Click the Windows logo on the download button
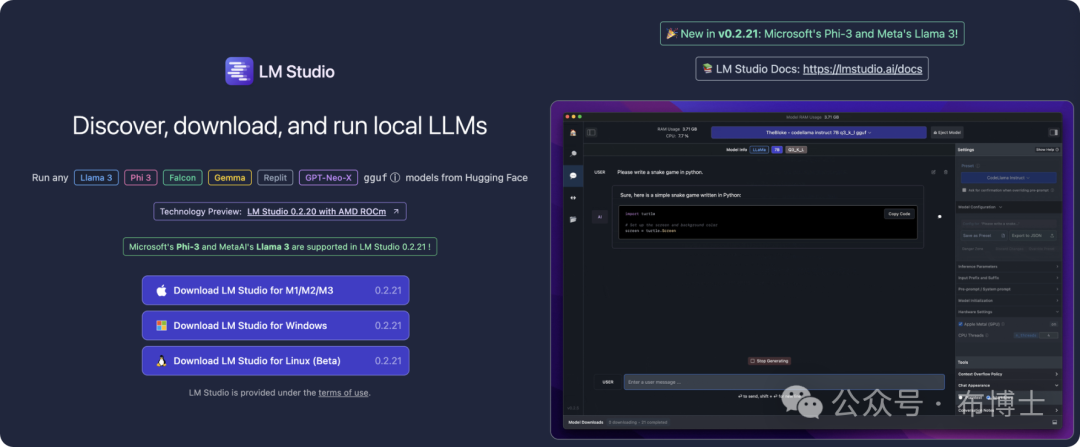Image resolution: width=1080 pixels, height=447 pixels. [161, 326]
